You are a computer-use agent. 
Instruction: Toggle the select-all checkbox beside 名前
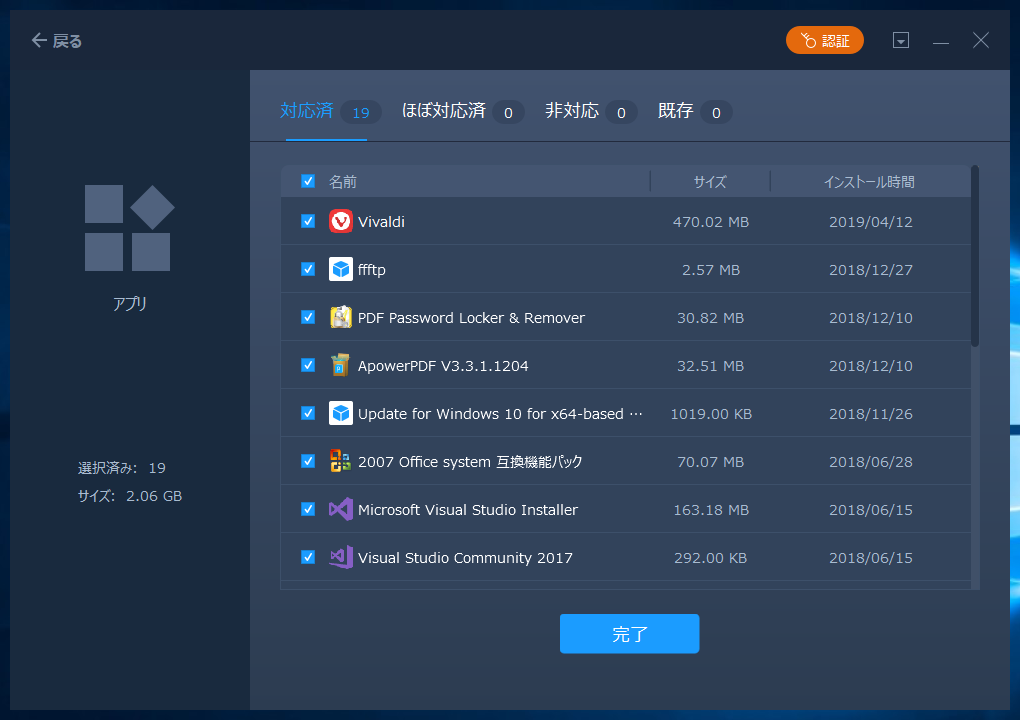pos(308,181)
